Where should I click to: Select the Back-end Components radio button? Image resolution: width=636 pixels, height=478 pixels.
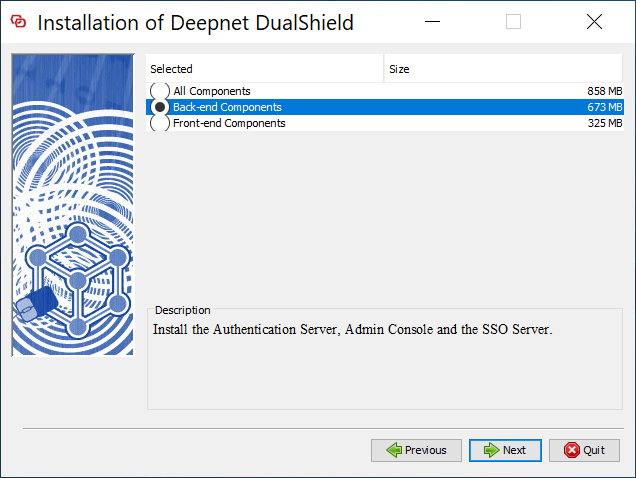click(x=159, y=107)
